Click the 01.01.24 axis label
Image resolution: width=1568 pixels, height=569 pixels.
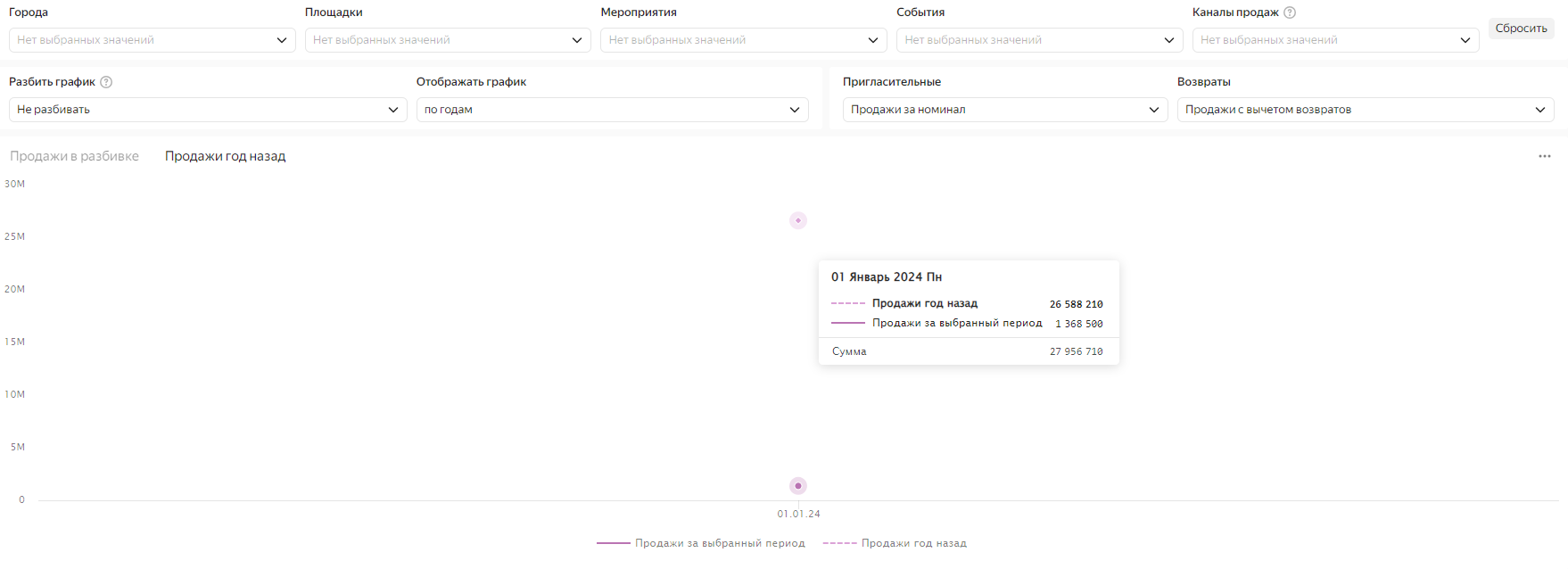[798, 514]
